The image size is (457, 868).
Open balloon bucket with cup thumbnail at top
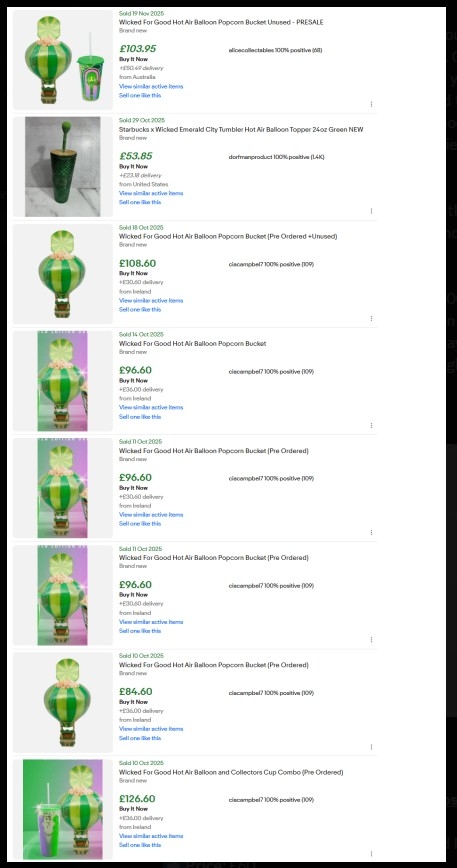pyautogui.click(x=63, y=60)
